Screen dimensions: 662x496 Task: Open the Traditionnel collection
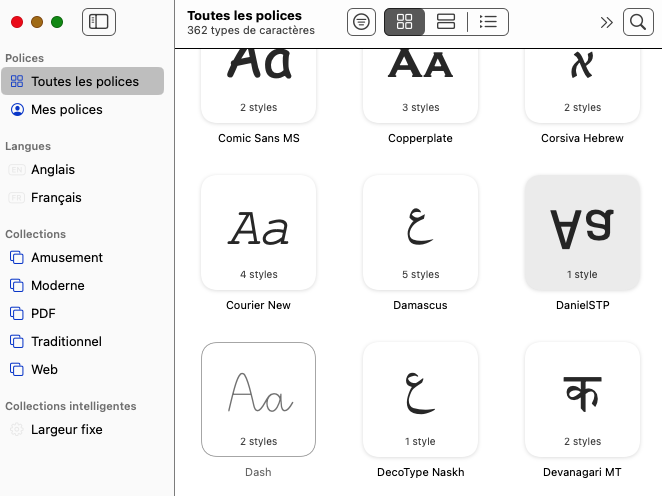coord(66,341)
